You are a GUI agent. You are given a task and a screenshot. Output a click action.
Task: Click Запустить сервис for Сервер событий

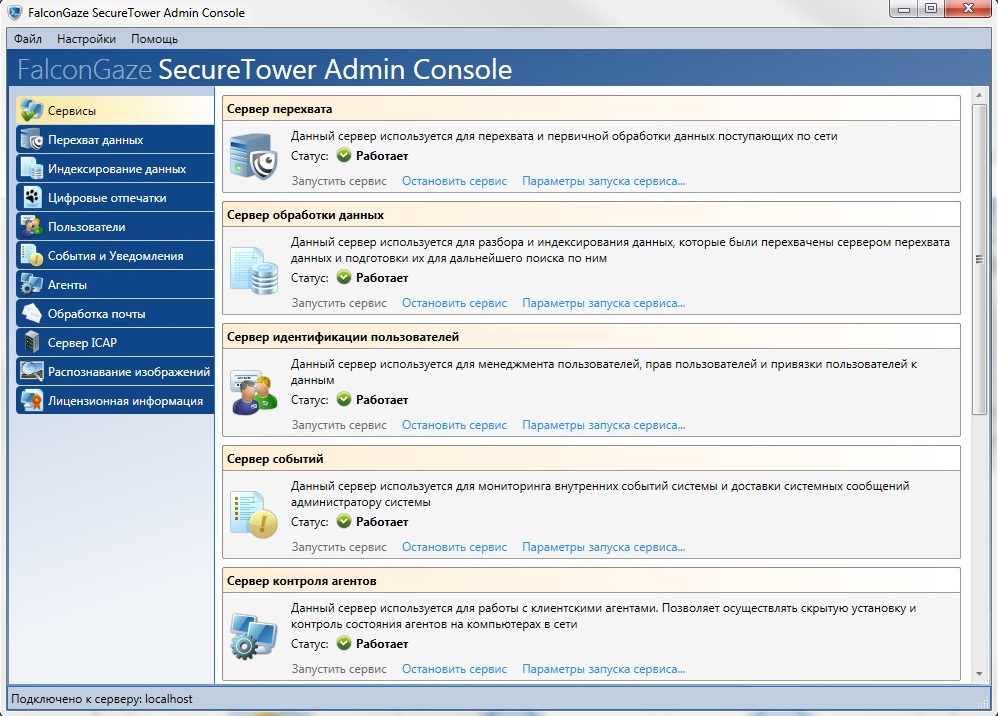pos(339,547)
